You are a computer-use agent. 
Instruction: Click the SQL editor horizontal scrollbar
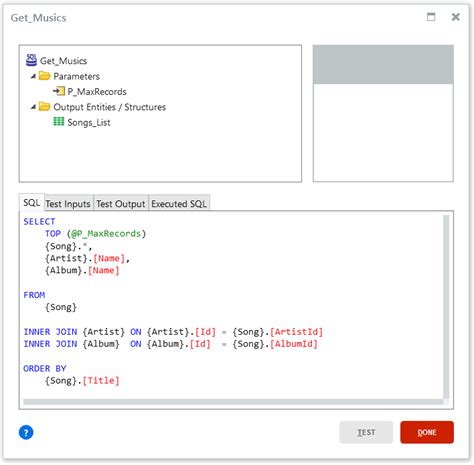pyautogui.click(x=233, y=402)
